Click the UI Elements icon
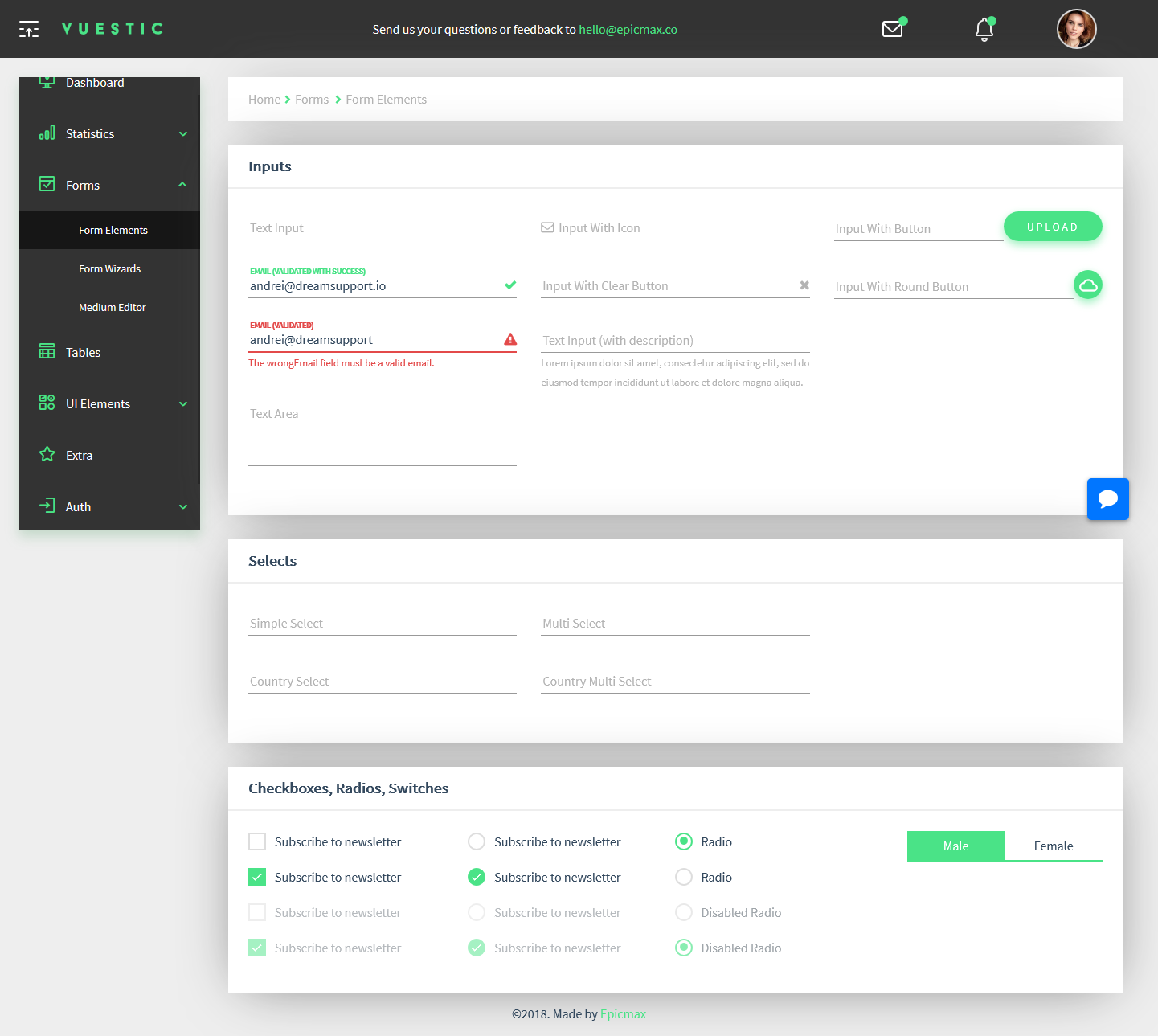 pyautogui.click(x=47, y=403)
